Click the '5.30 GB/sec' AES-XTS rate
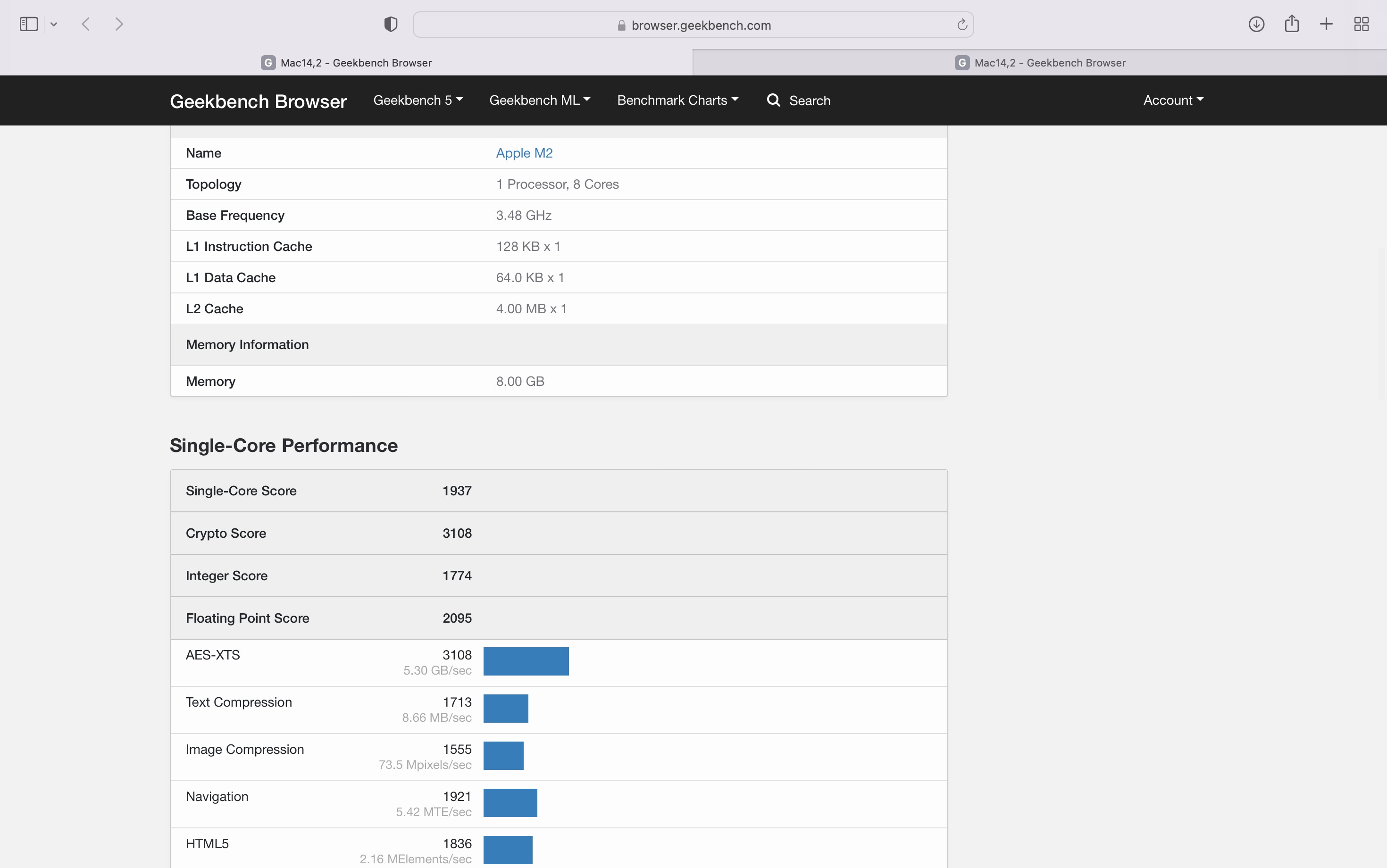This screenshot has width=1387, height=868. click(437, 670)
